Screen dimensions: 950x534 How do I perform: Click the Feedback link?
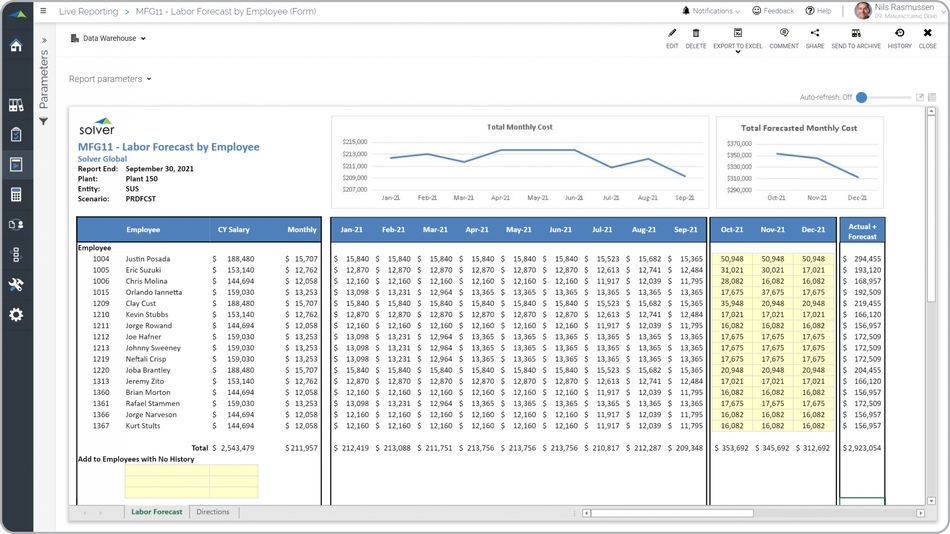tap(772, 11)
